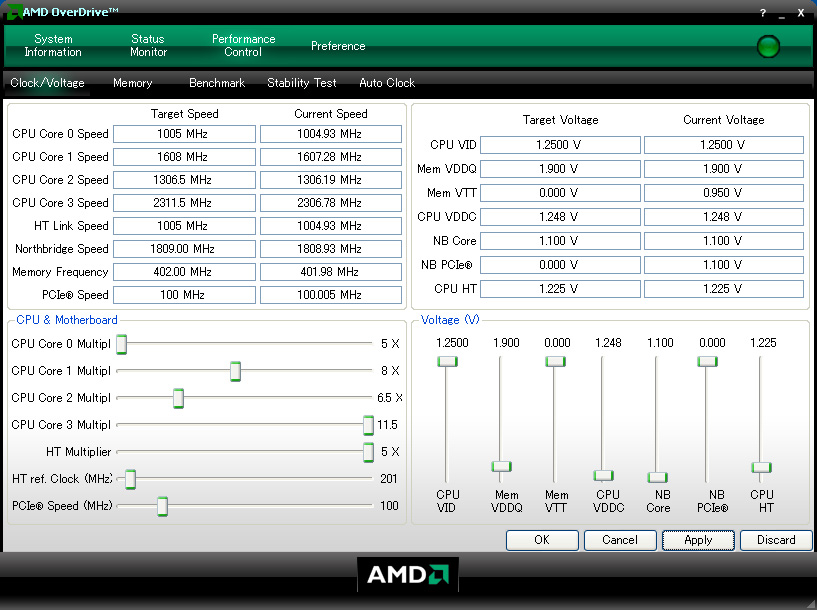Switch to the Auto Clock tab

[387, 83]
